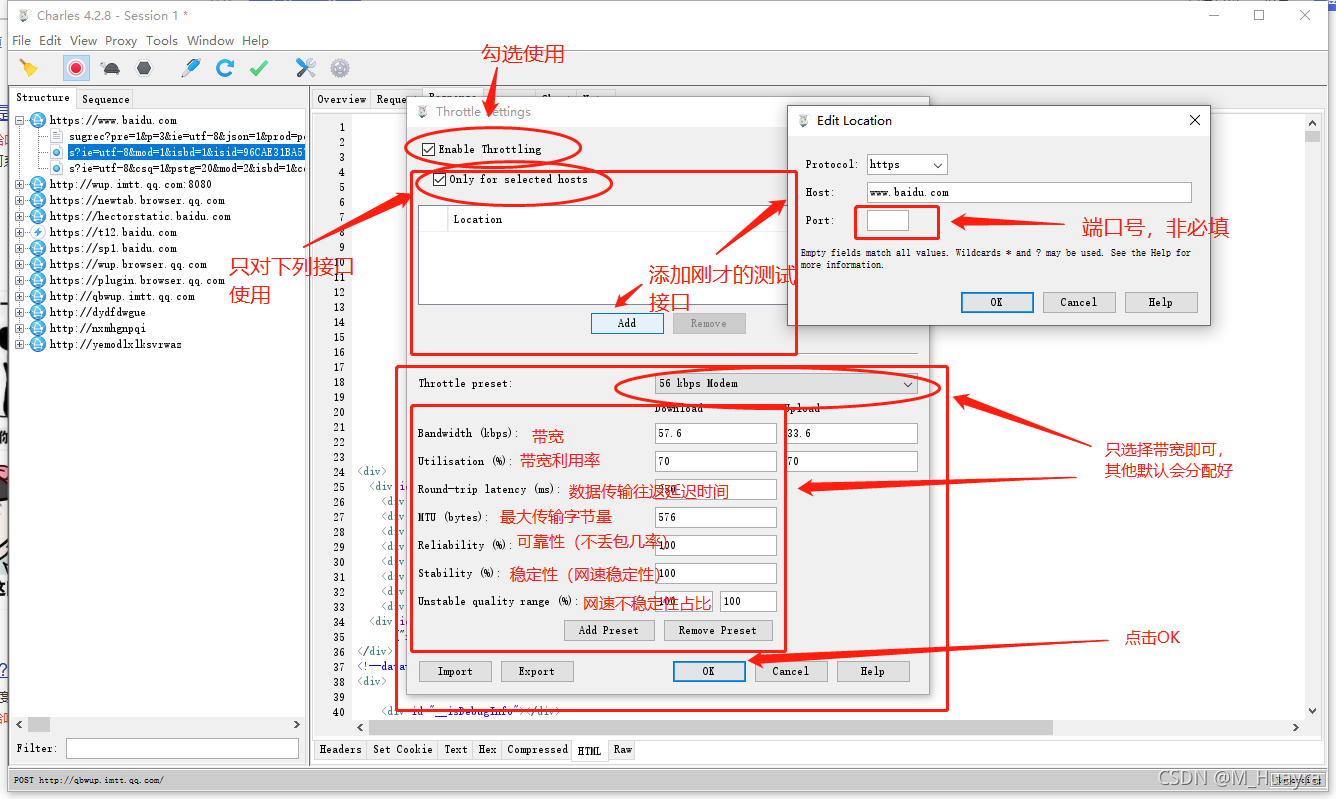Image resolution: width=1336 pixels, height=799 pixels.
Task: Click the globe icon beside https://www.baidu.com
Action: coord(38,120)
